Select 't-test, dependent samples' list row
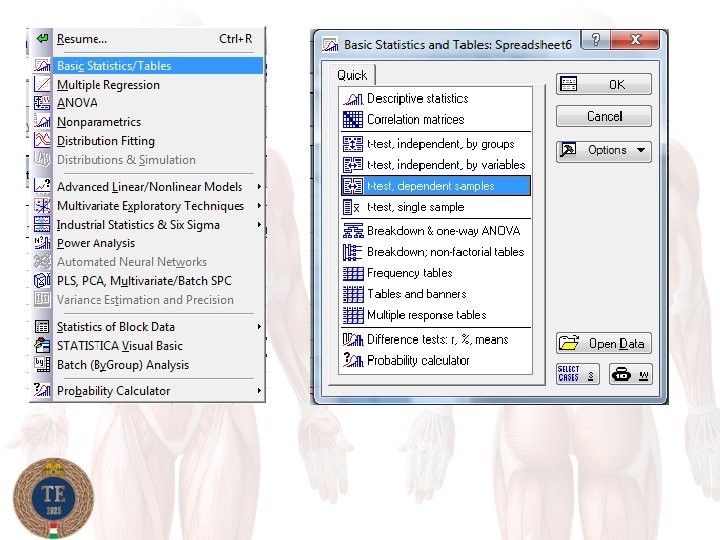720x540 pixels. (436, 186)
